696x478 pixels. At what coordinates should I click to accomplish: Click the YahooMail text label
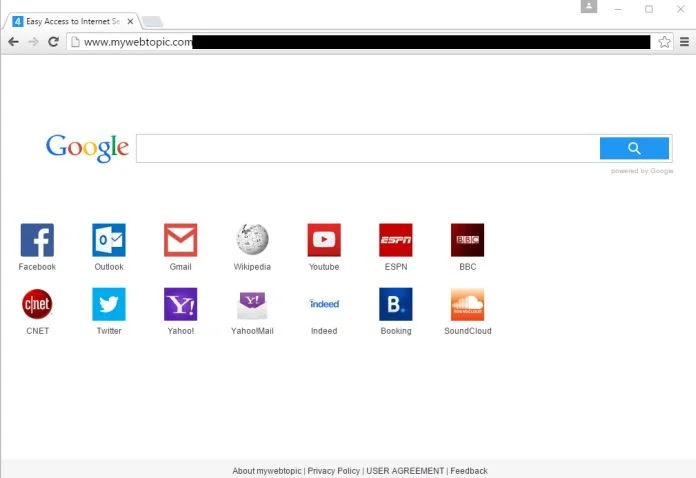pyautogui.click(x=252, y=331)
